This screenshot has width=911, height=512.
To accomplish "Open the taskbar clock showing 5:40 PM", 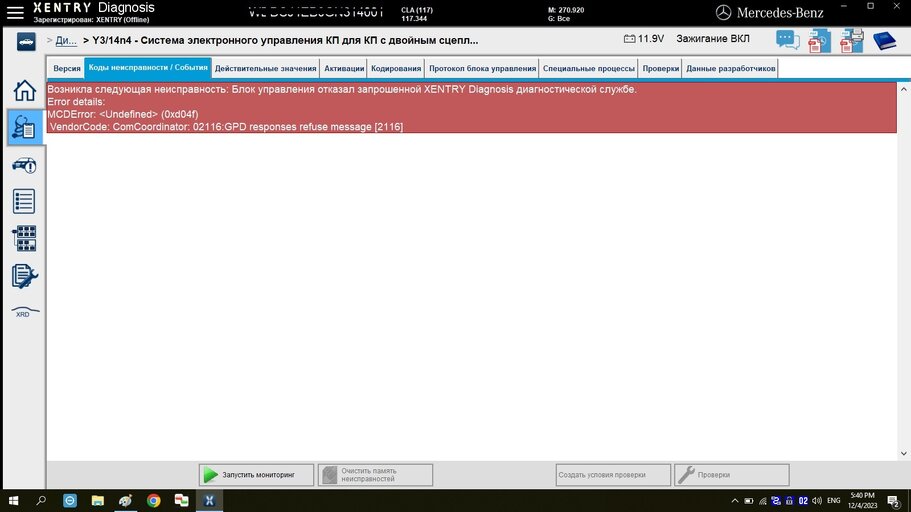I will 863,500.
